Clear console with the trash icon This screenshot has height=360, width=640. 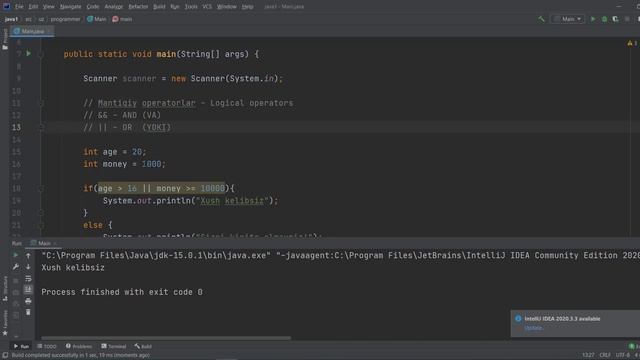point(28,312)
